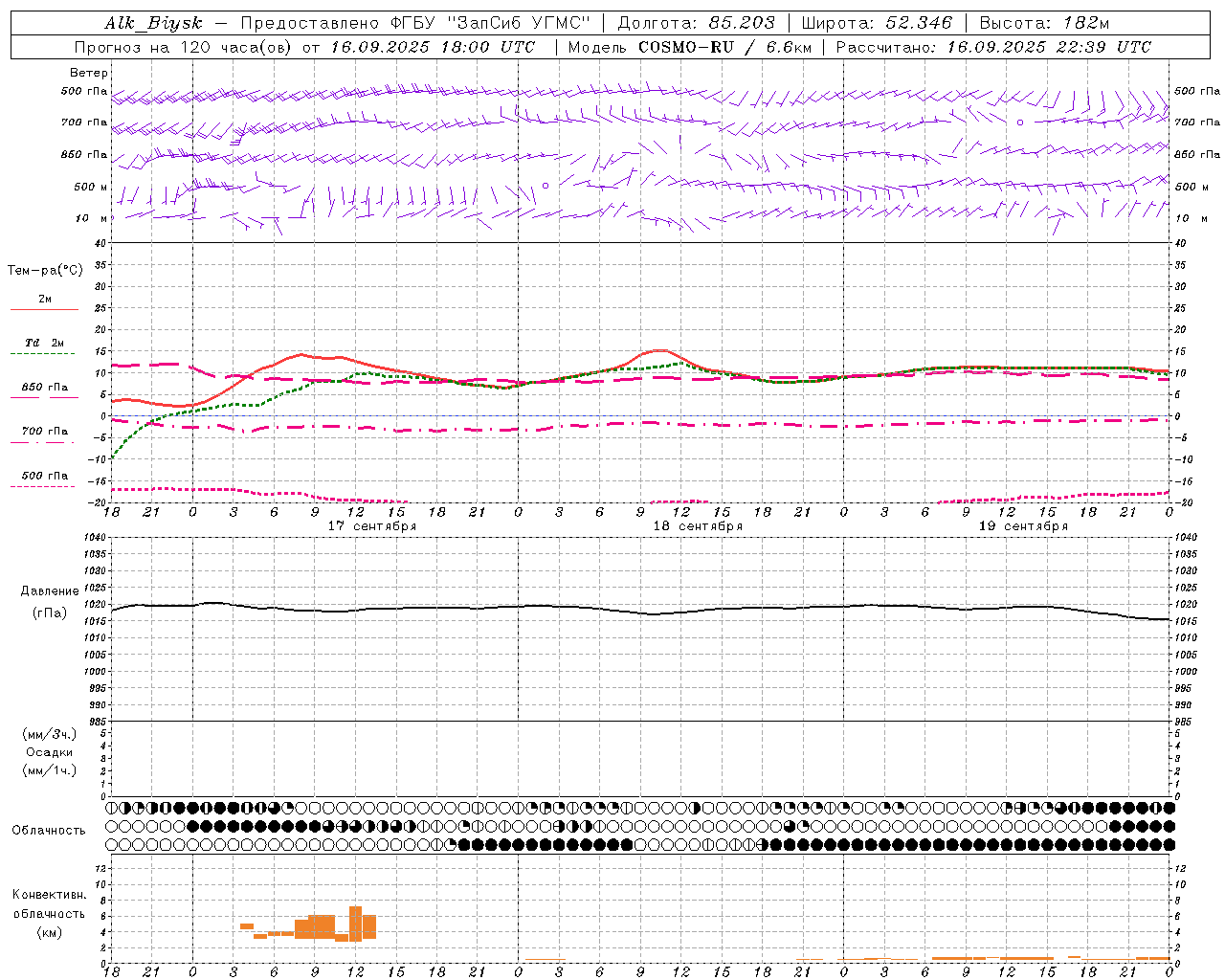The image size is (1225, 980).
Task: Click the 'Давление' pressure panel label
Action: tap(49, 591)
